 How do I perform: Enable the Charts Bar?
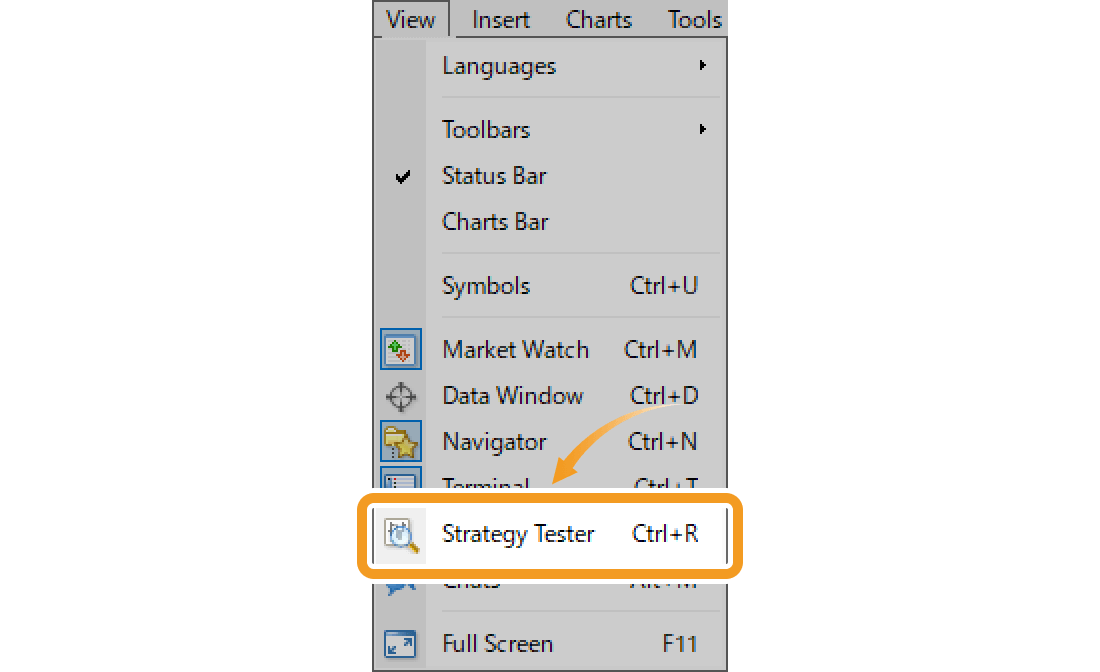(x=495, y=221)
